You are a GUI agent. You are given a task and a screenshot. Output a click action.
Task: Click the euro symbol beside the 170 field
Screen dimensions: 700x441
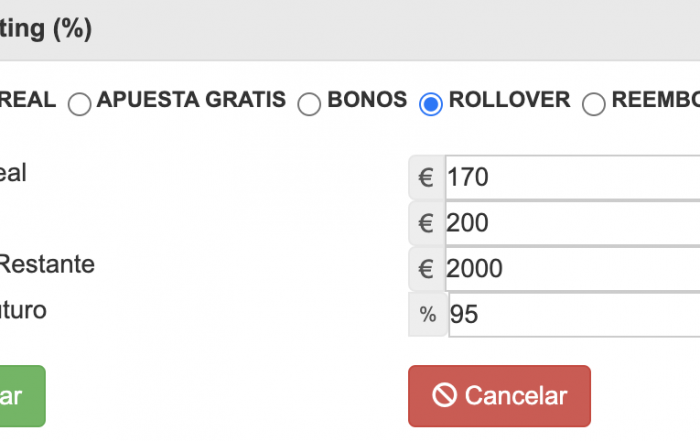tap(426, 177)
